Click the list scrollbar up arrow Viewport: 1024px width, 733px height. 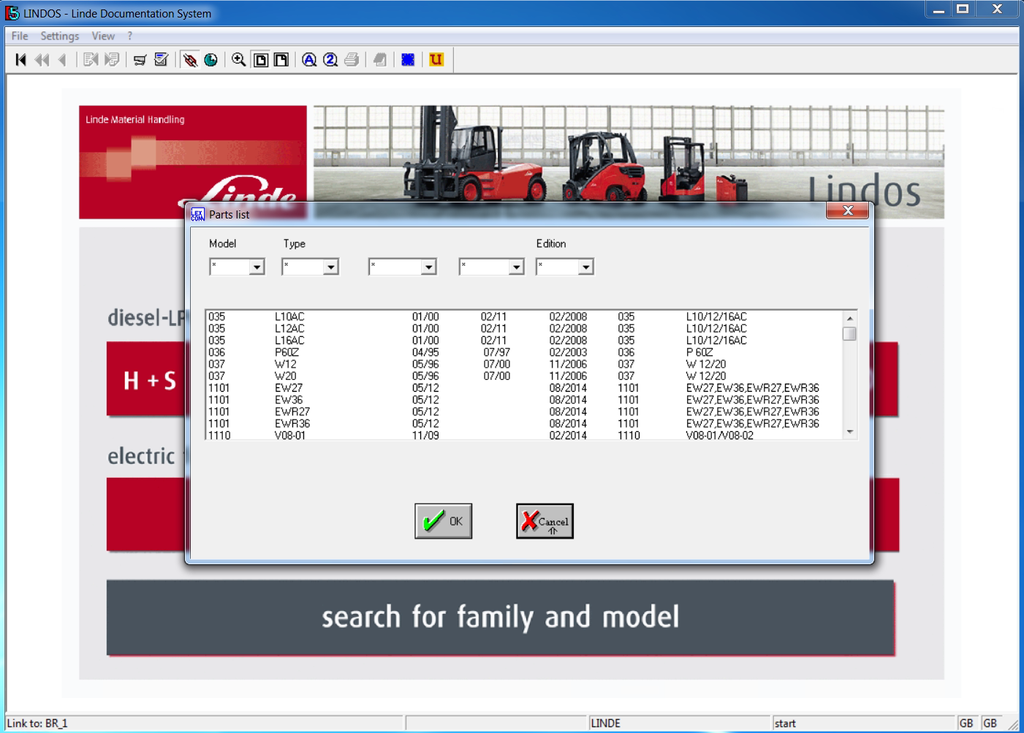[x=850, y=318]
